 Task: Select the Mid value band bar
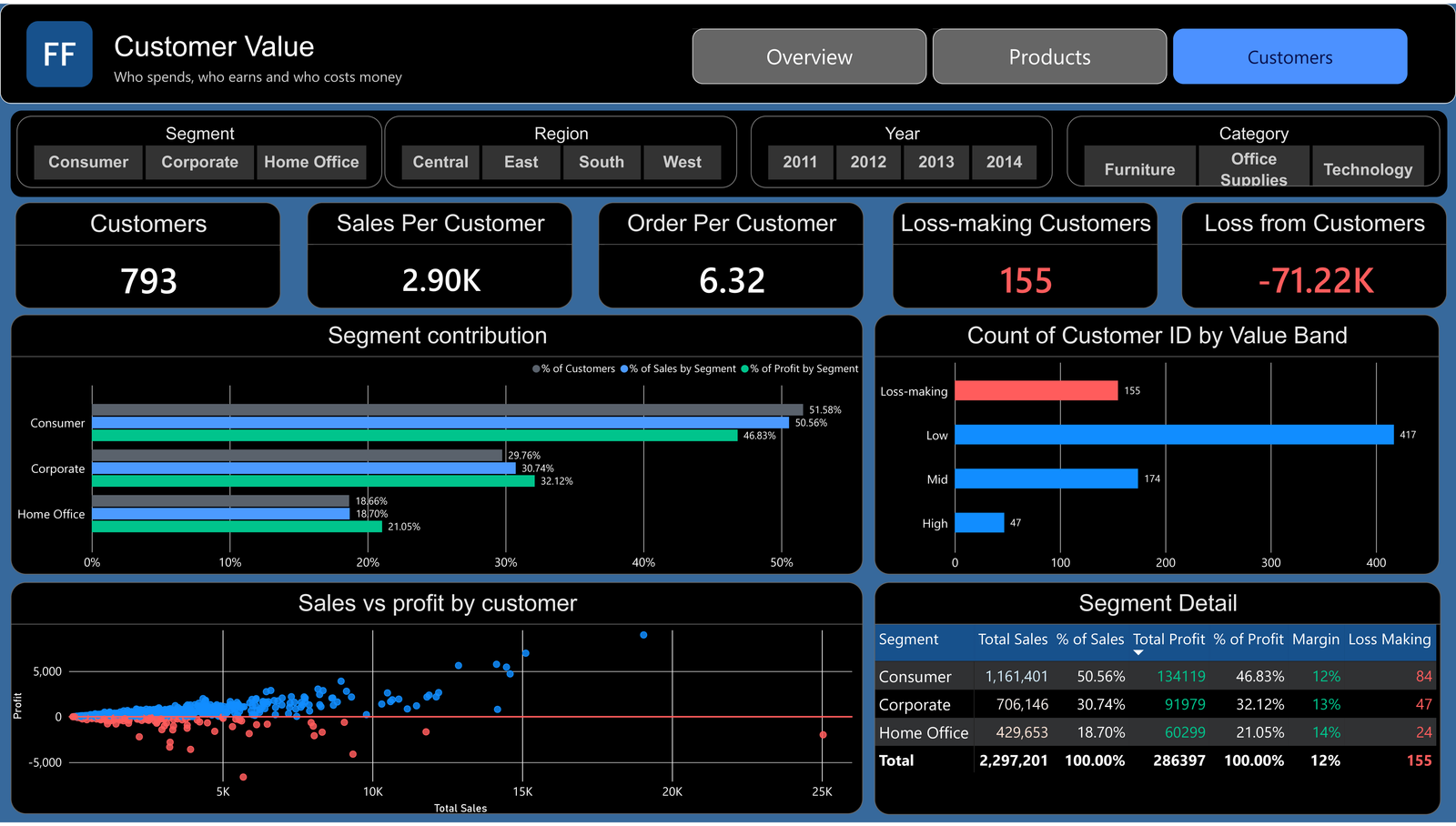[x=1046, y=478]
